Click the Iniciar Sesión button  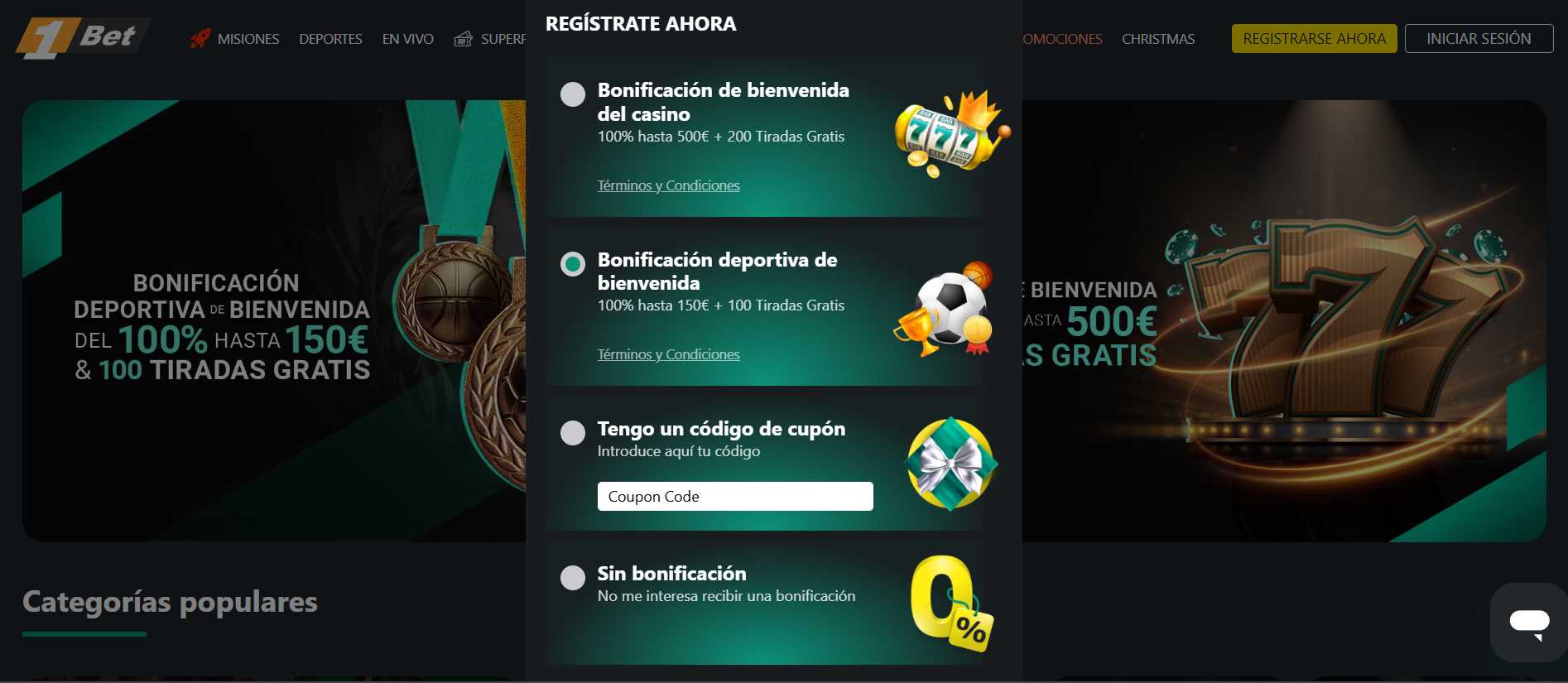coord(1479,39)
